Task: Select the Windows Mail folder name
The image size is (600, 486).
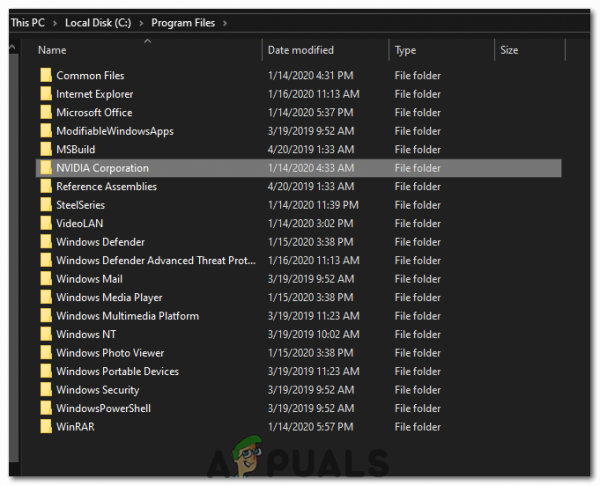Action: point(90,279)
